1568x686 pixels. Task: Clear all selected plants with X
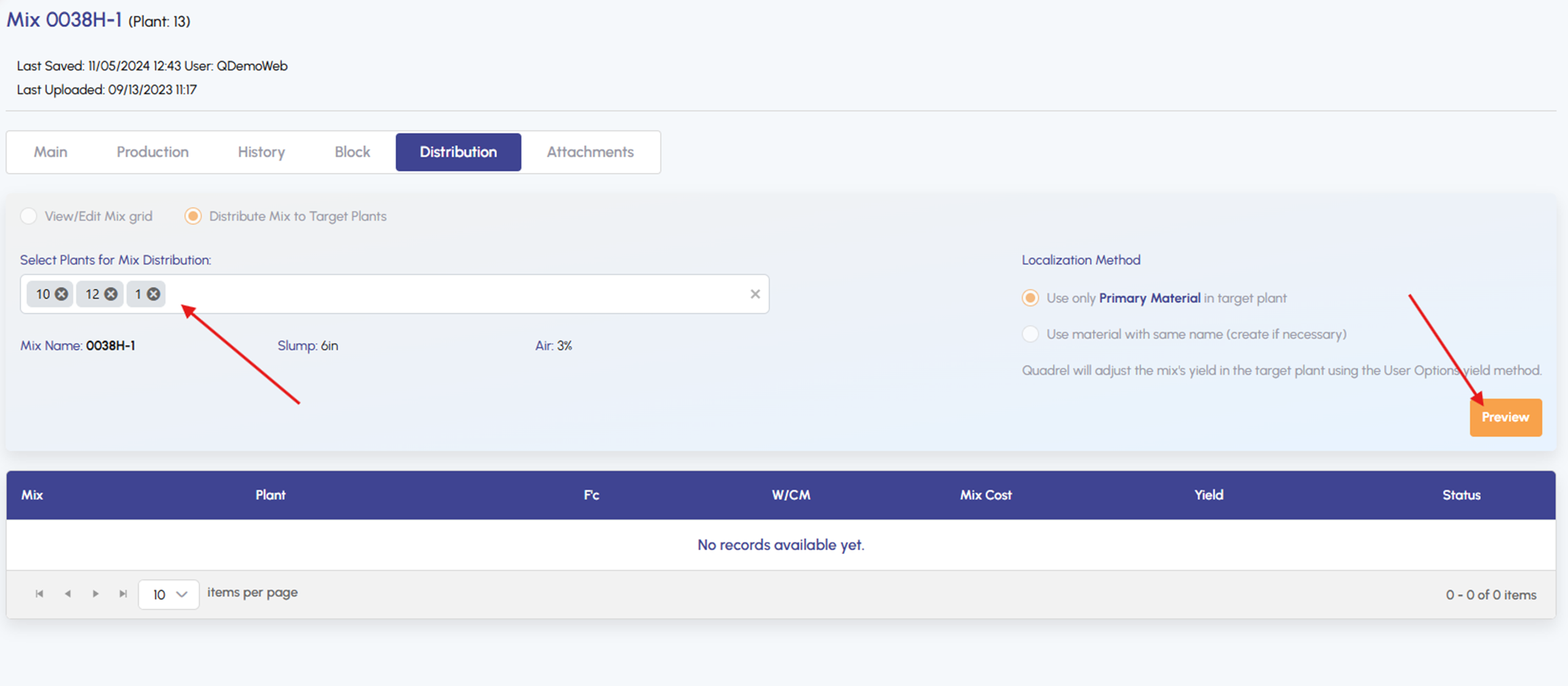(x=754, y=295)
